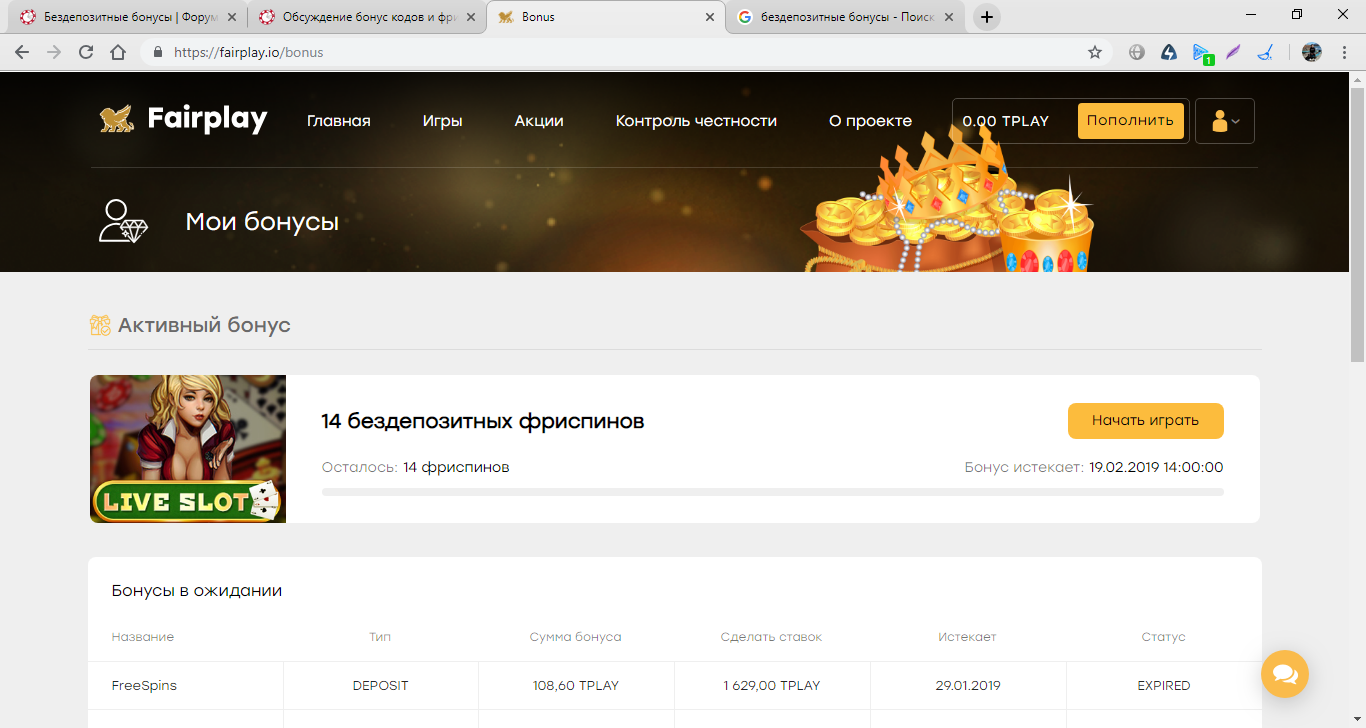Open the Акции menu item
This screenshot has height=728, width=1366.
(x=539, y=121)
